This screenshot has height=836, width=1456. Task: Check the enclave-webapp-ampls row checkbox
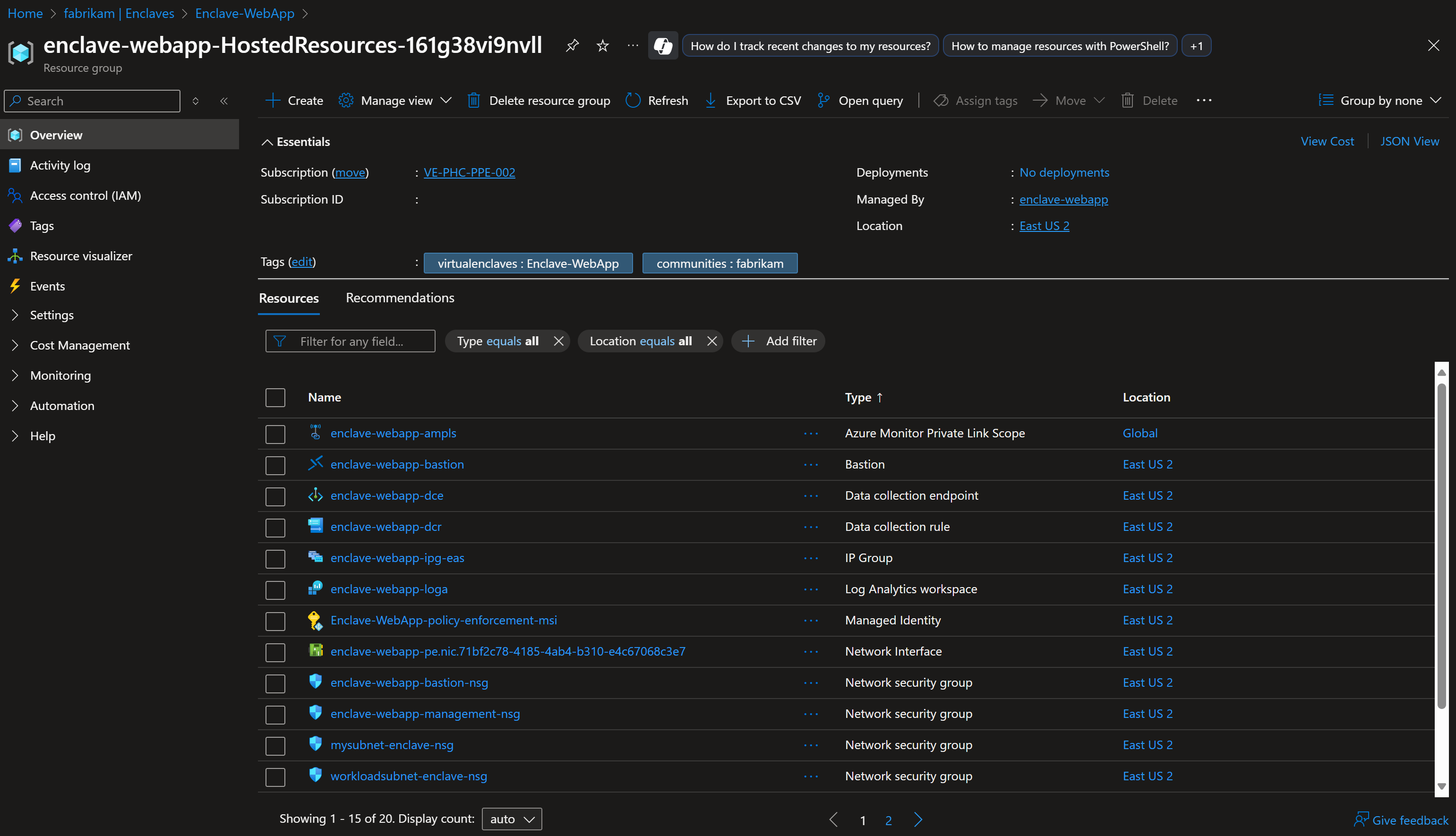tap(275, 434)
